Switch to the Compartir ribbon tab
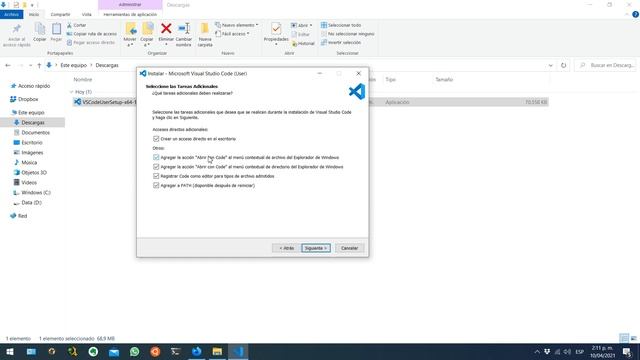The height and width of the screenshot is (360, 640). click(x=60, y=14)
